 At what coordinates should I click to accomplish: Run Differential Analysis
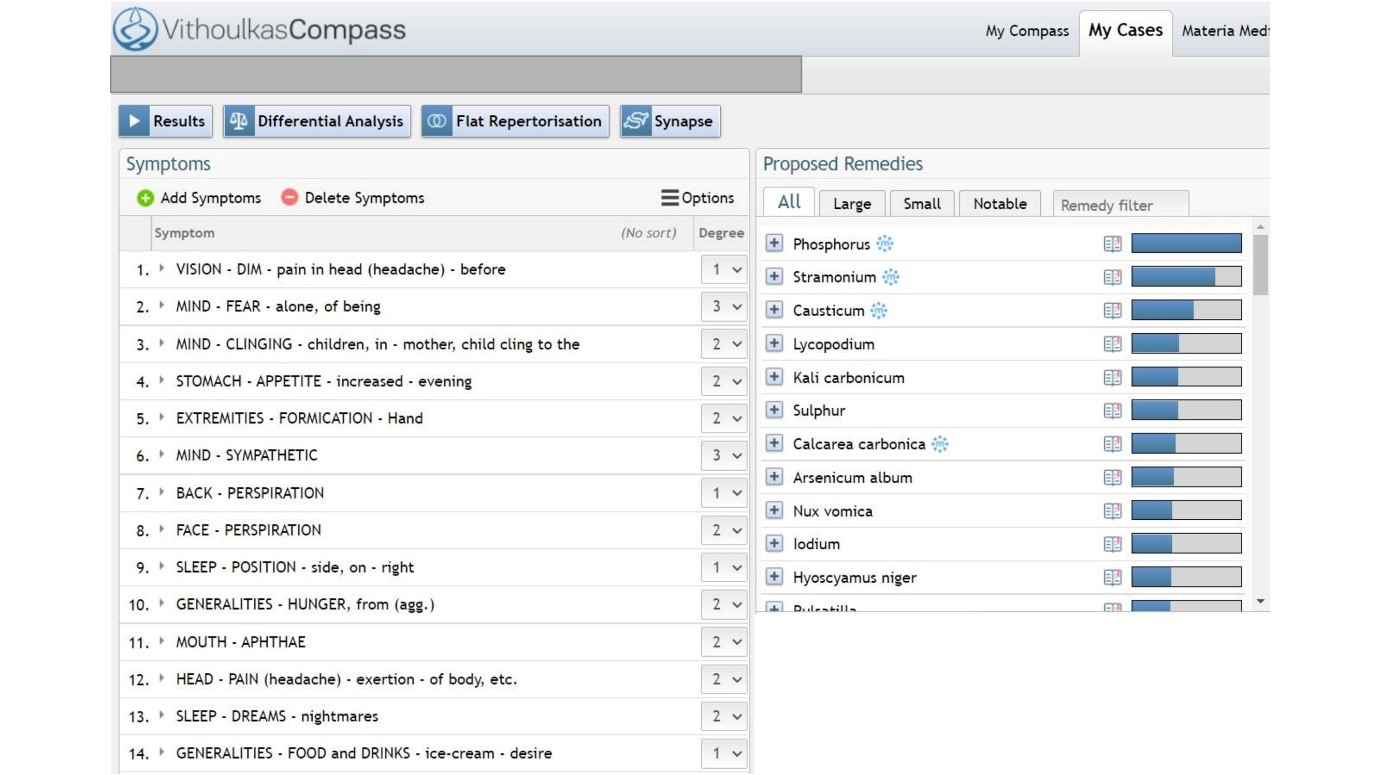click(x=317, y=121)
